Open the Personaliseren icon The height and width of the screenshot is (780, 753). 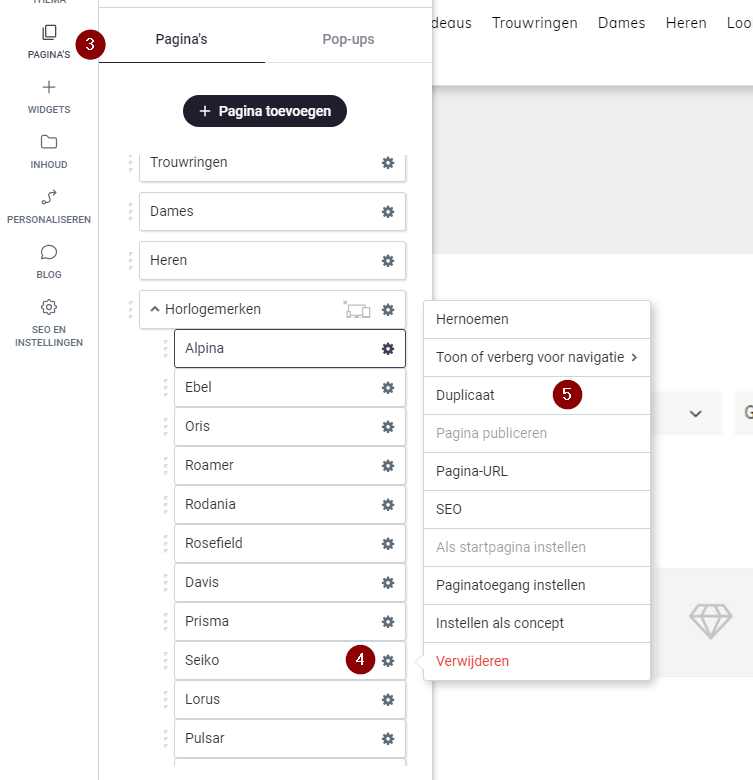click(49, 197)
